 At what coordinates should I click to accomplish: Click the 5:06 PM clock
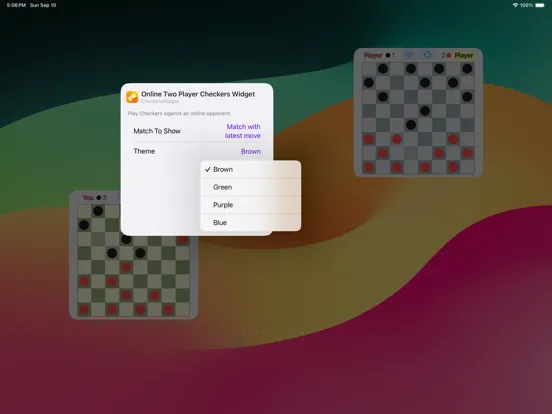16,5
